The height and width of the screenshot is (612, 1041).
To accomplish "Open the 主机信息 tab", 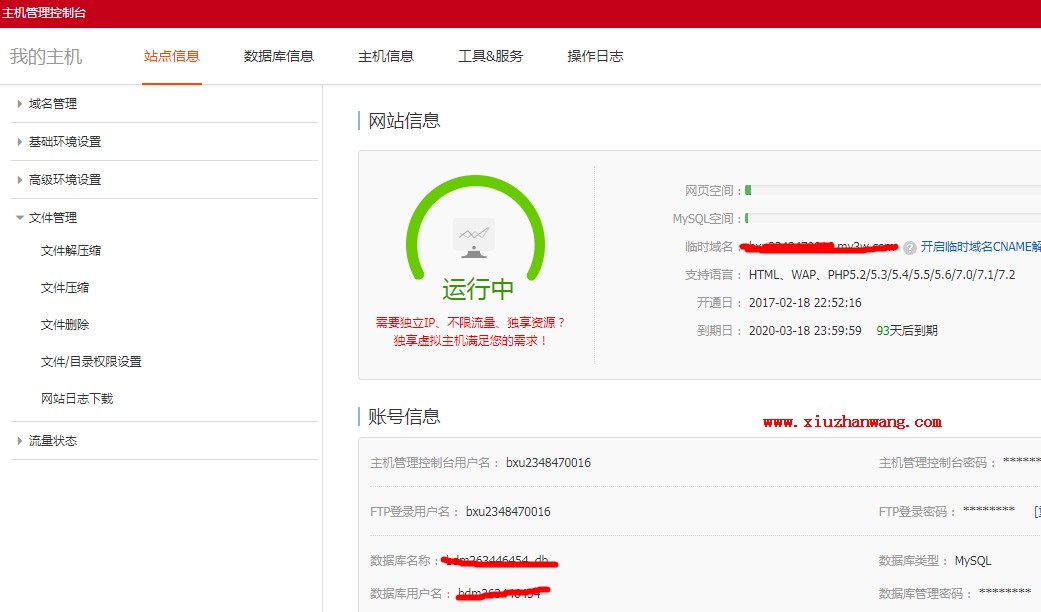I will 386,56.
